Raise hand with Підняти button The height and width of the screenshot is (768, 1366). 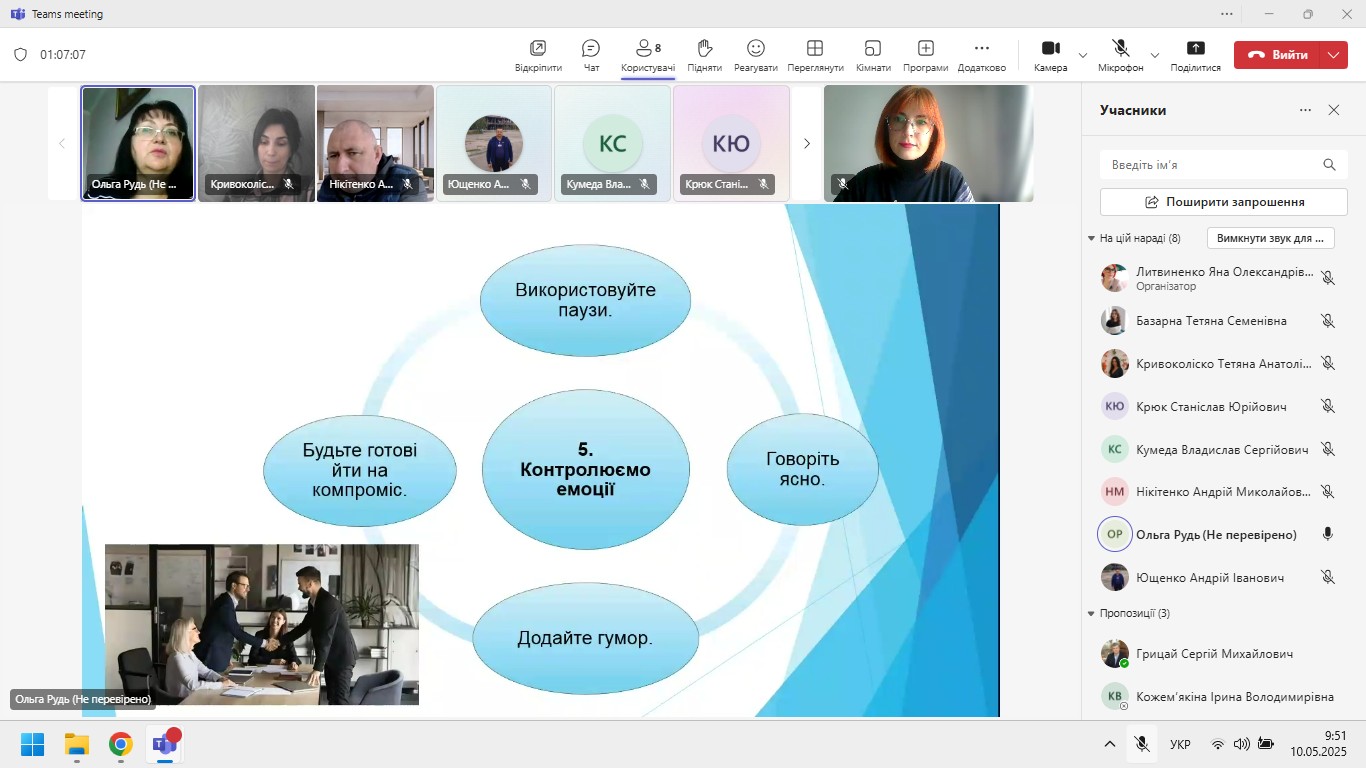(x=704, y=55)
